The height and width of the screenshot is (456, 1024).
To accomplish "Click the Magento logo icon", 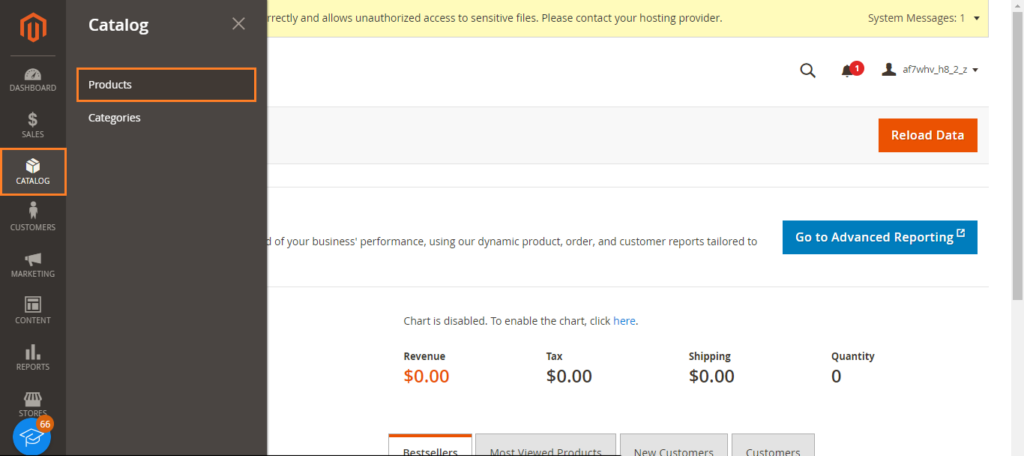I will (33, 27).
